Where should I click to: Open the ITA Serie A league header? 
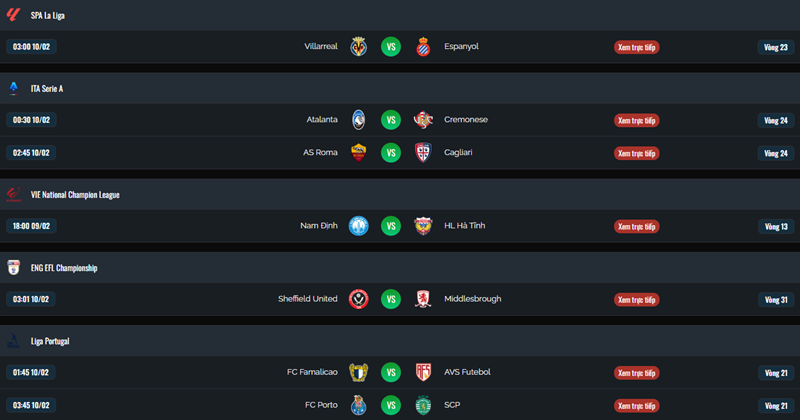point(47,89)
